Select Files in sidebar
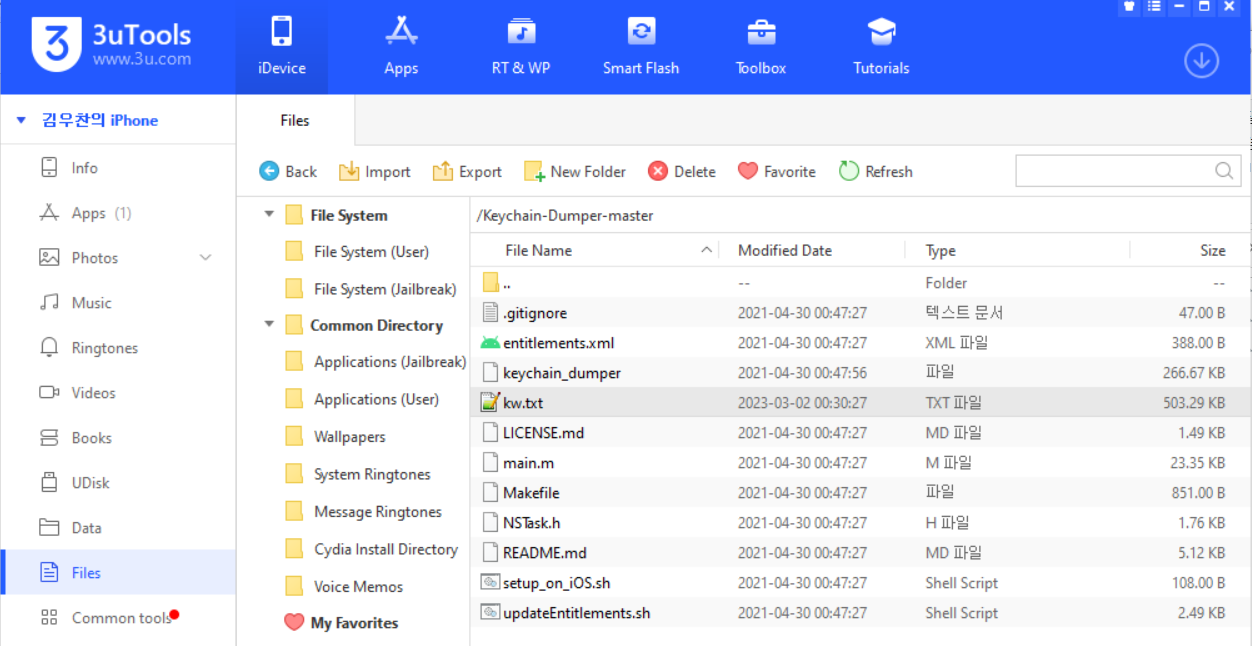 (x=118, y=573)
